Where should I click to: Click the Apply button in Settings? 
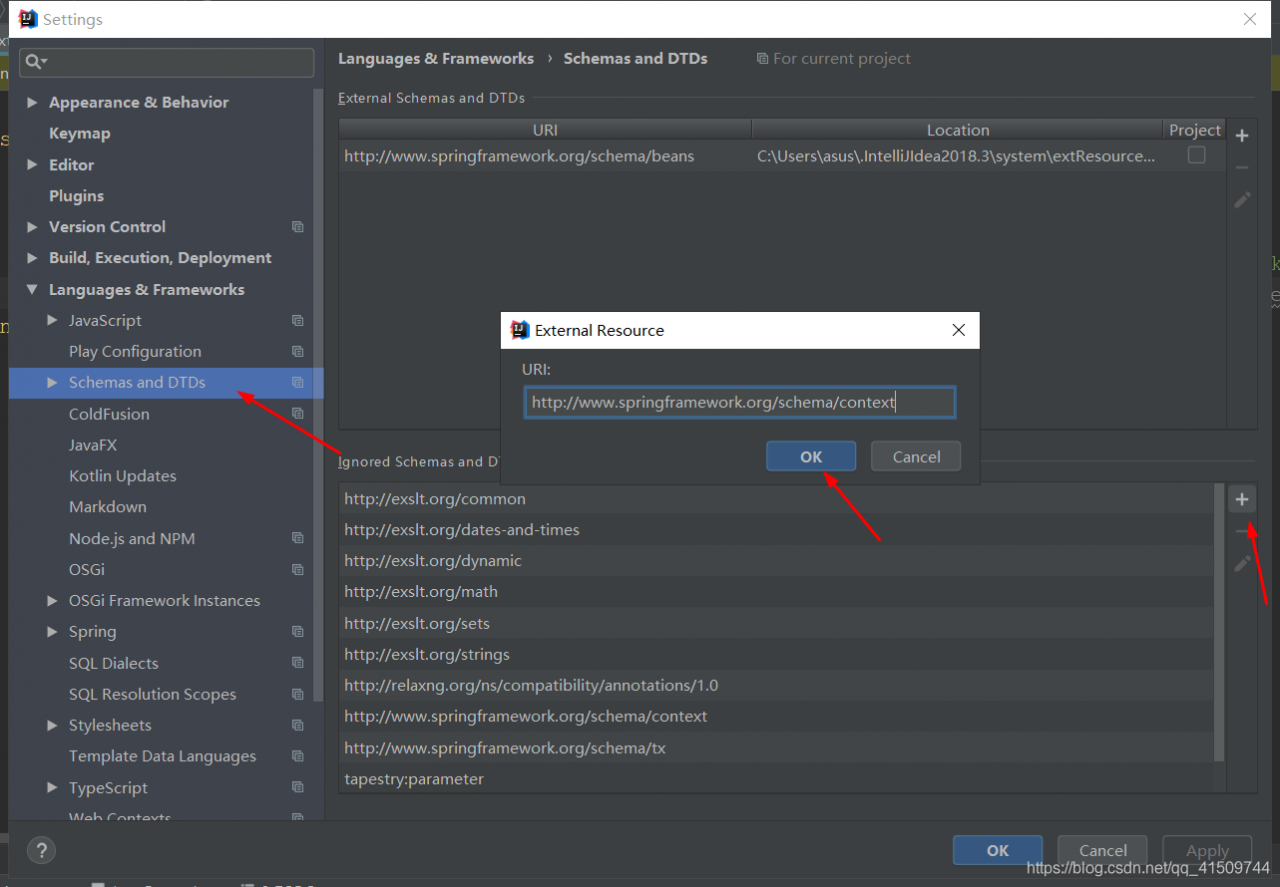[x=1207, y=851]
